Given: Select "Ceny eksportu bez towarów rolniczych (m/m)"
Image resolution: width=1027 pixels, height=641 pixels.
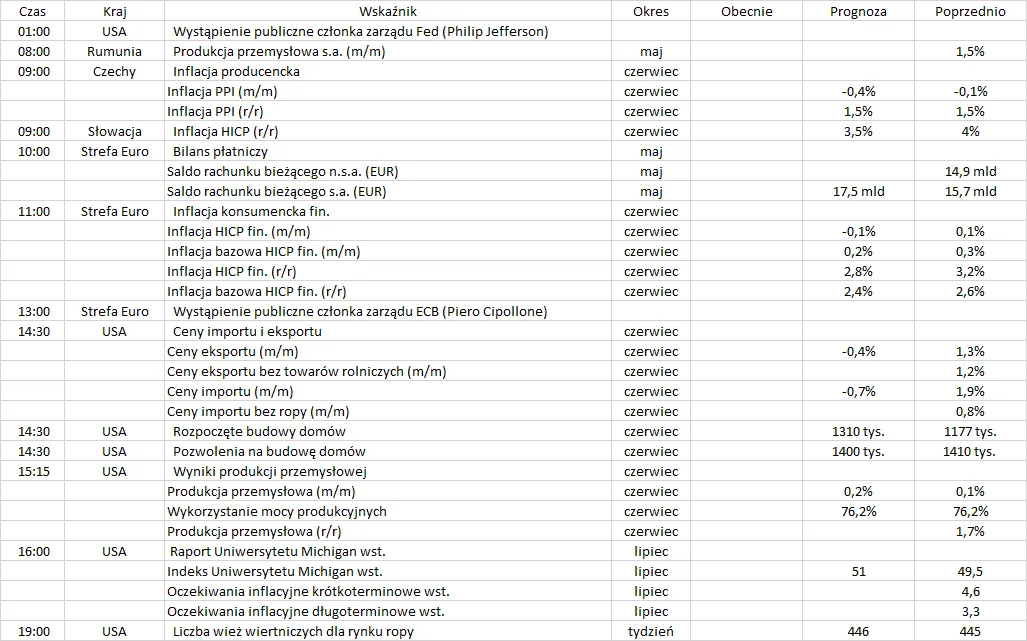Looking at the screenshot, I should coord(307,372).
